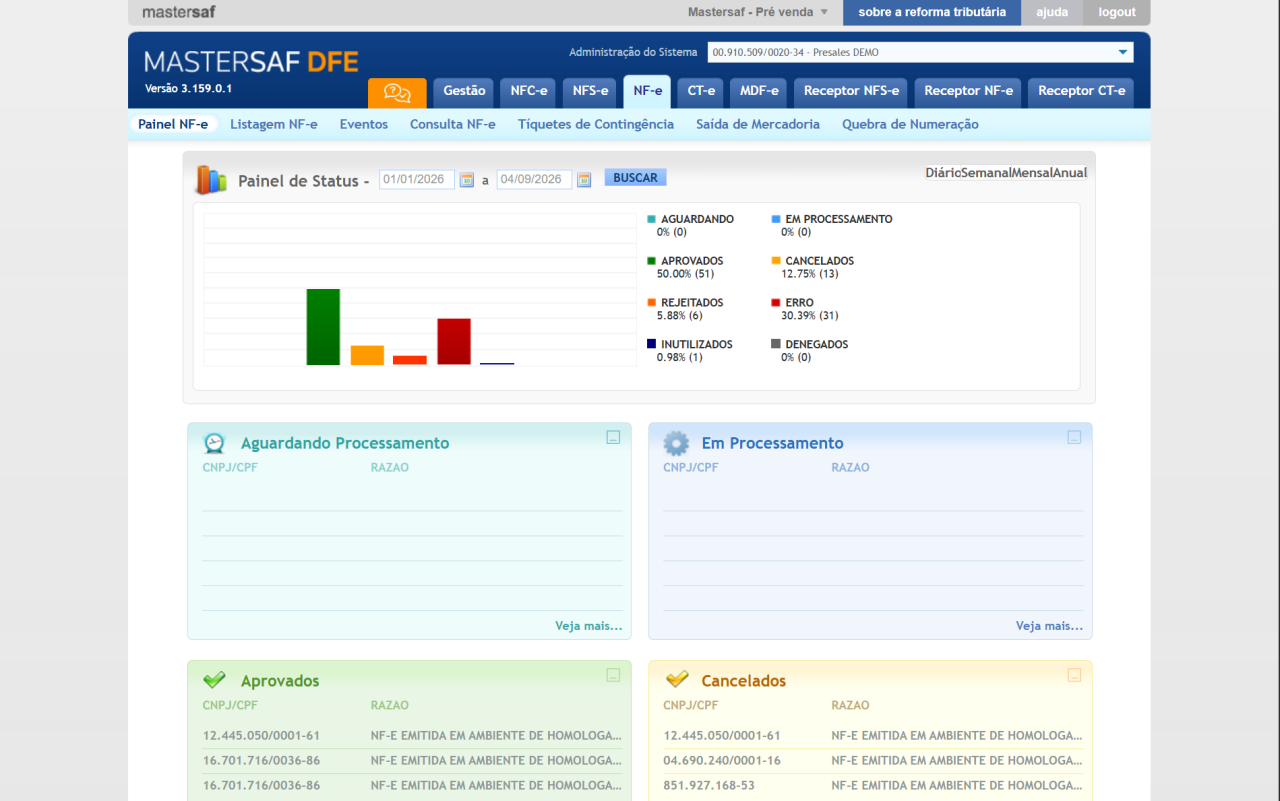Select the Receptor NFS-e tab
The height and width of the screenshot is (801, 1280).
pos(851,92)
